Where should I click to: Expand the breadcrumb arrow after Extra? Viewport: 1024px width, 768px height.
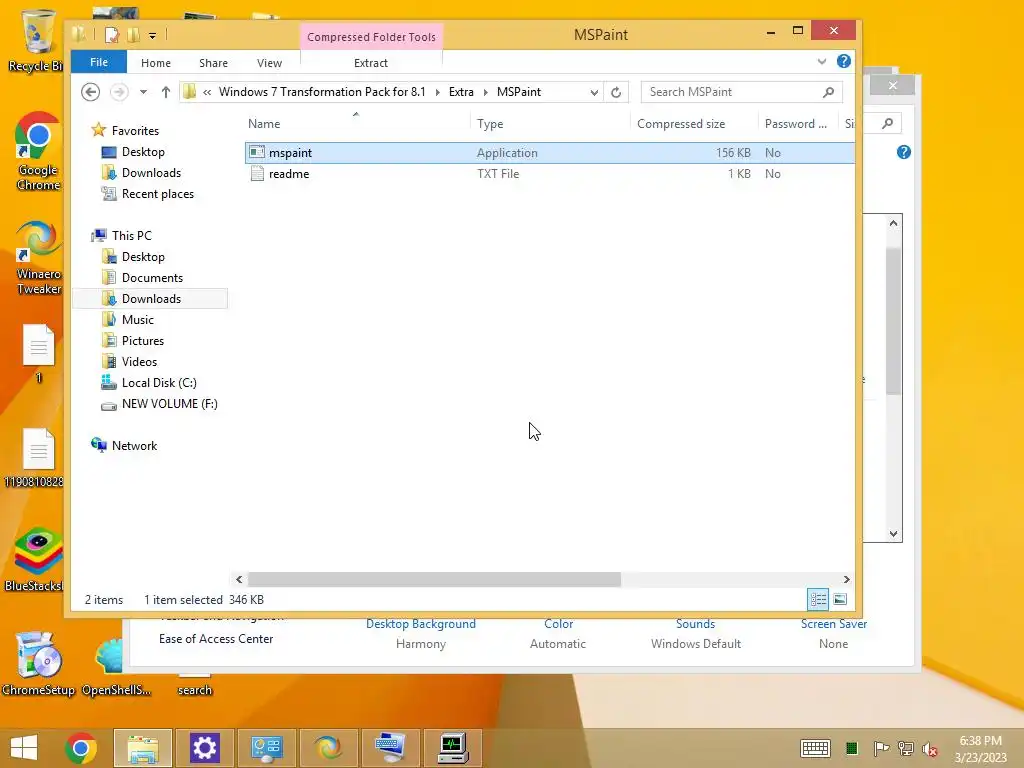[485, 92]
